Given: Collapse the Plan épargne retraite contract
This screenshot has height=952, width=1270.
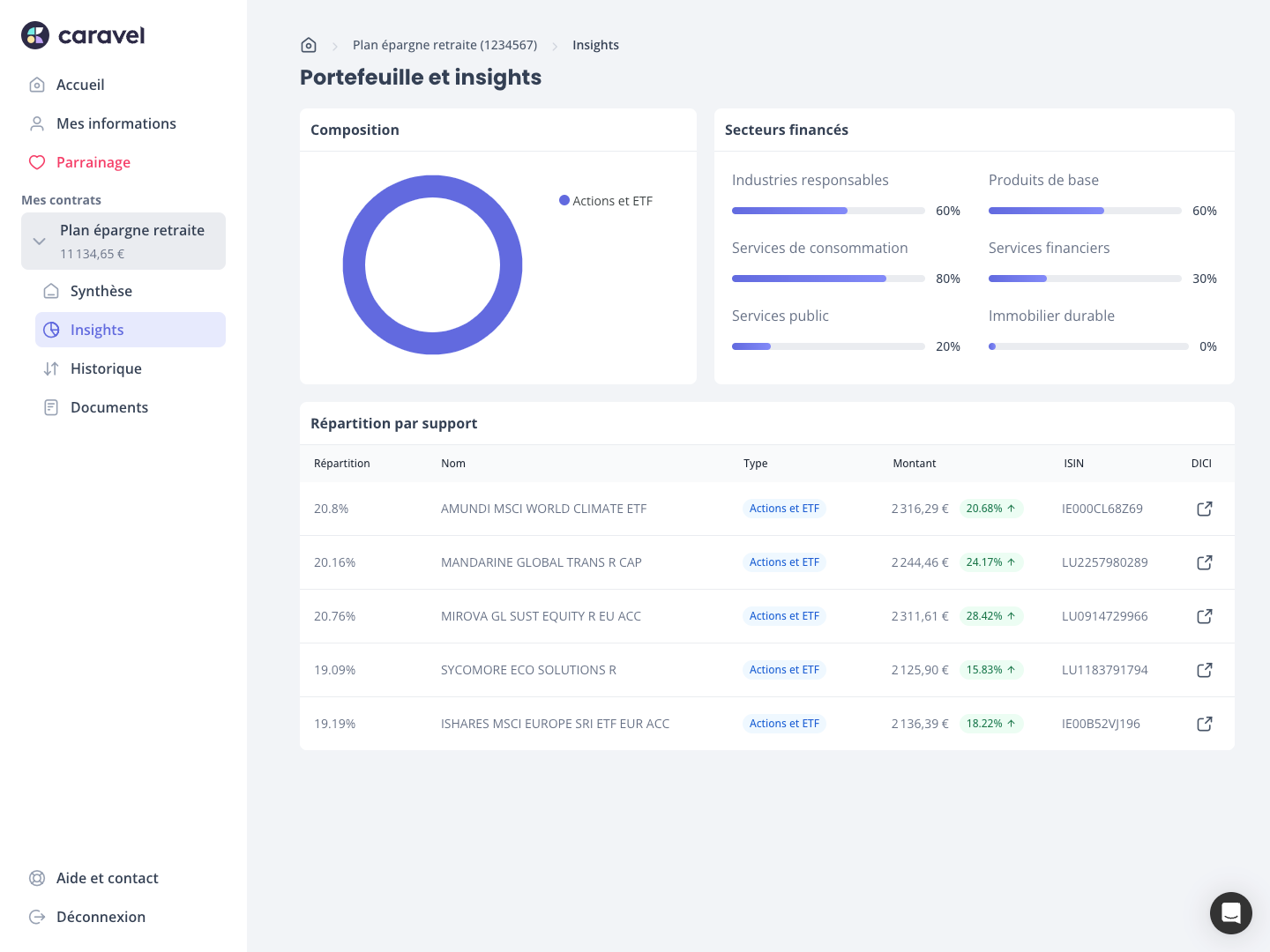Looking at the screenshot, I should click(39, 241).
